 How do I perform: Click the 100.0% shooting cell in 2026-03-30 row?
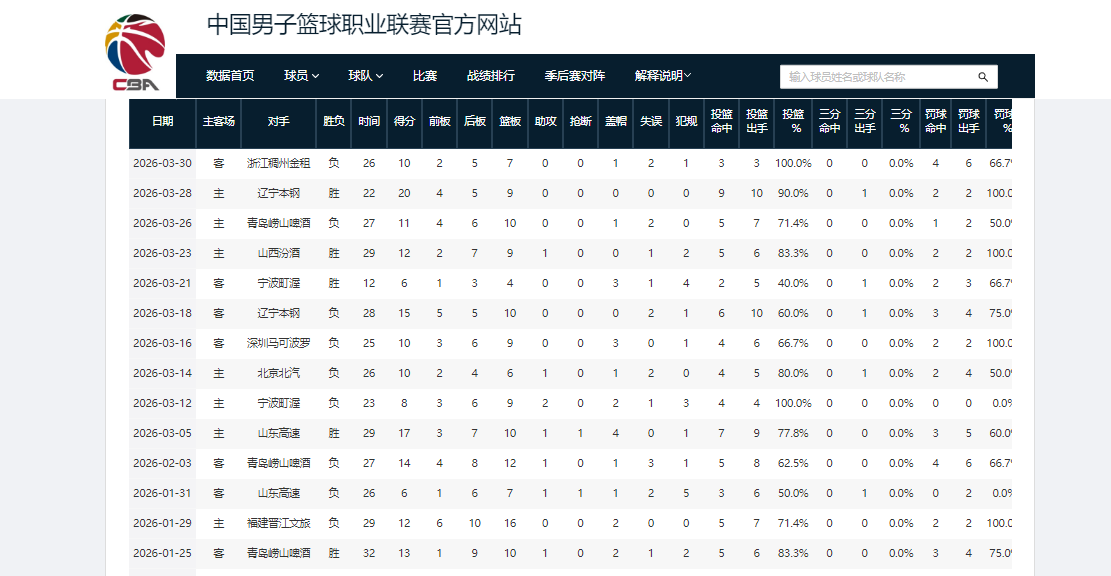point(793,163)
